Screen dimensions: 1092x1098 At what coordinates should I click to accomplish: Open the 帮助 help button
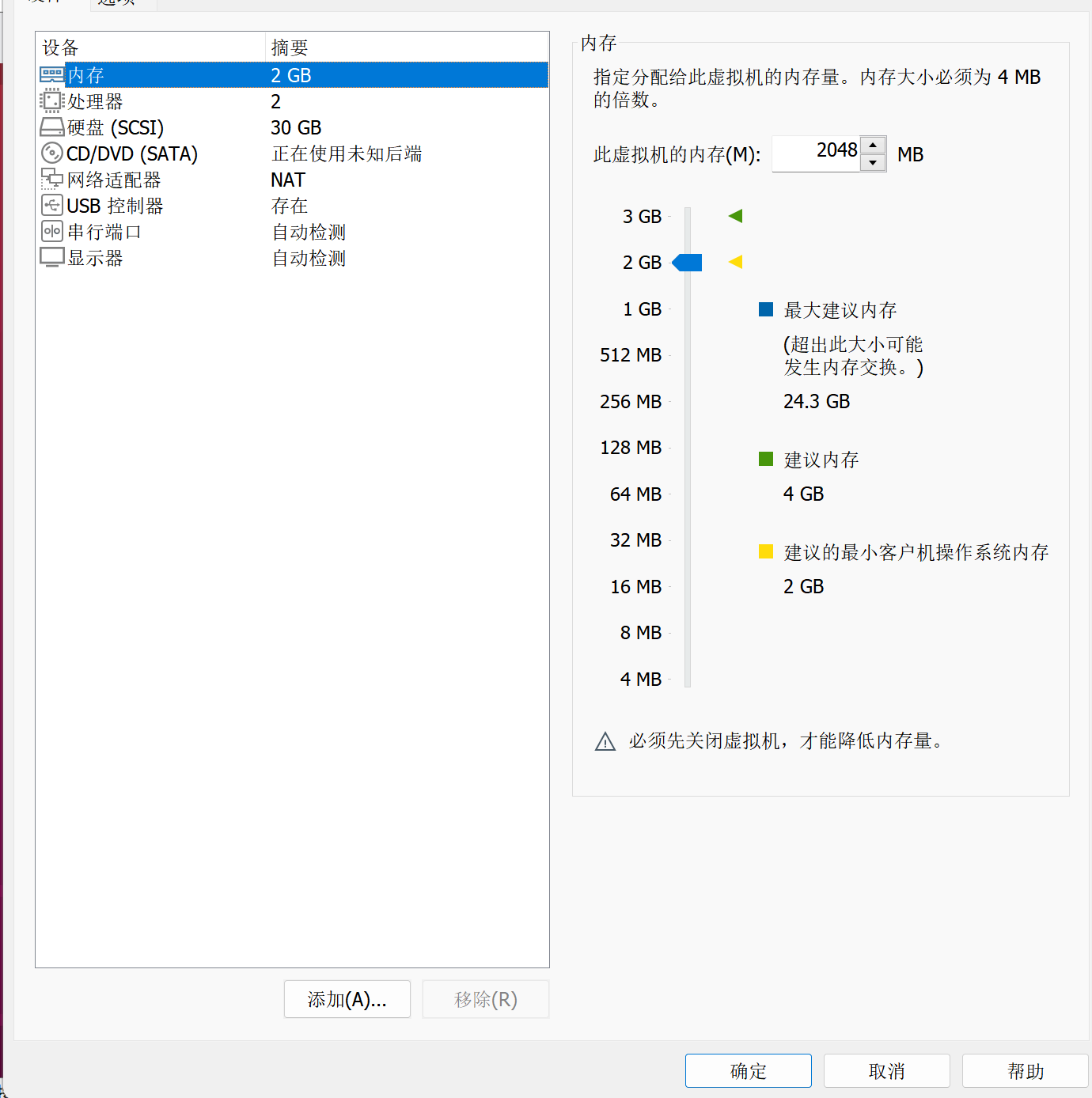1025,1070
